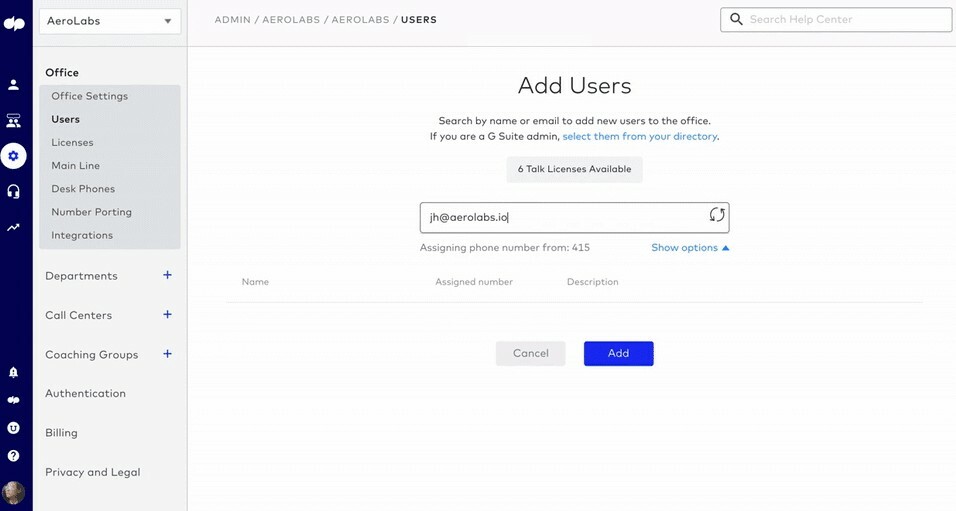This screenshot has width=956, height=511.
Task: Focus the Search Help Center field
Action: pyautogui.click(x=836, y=19)
